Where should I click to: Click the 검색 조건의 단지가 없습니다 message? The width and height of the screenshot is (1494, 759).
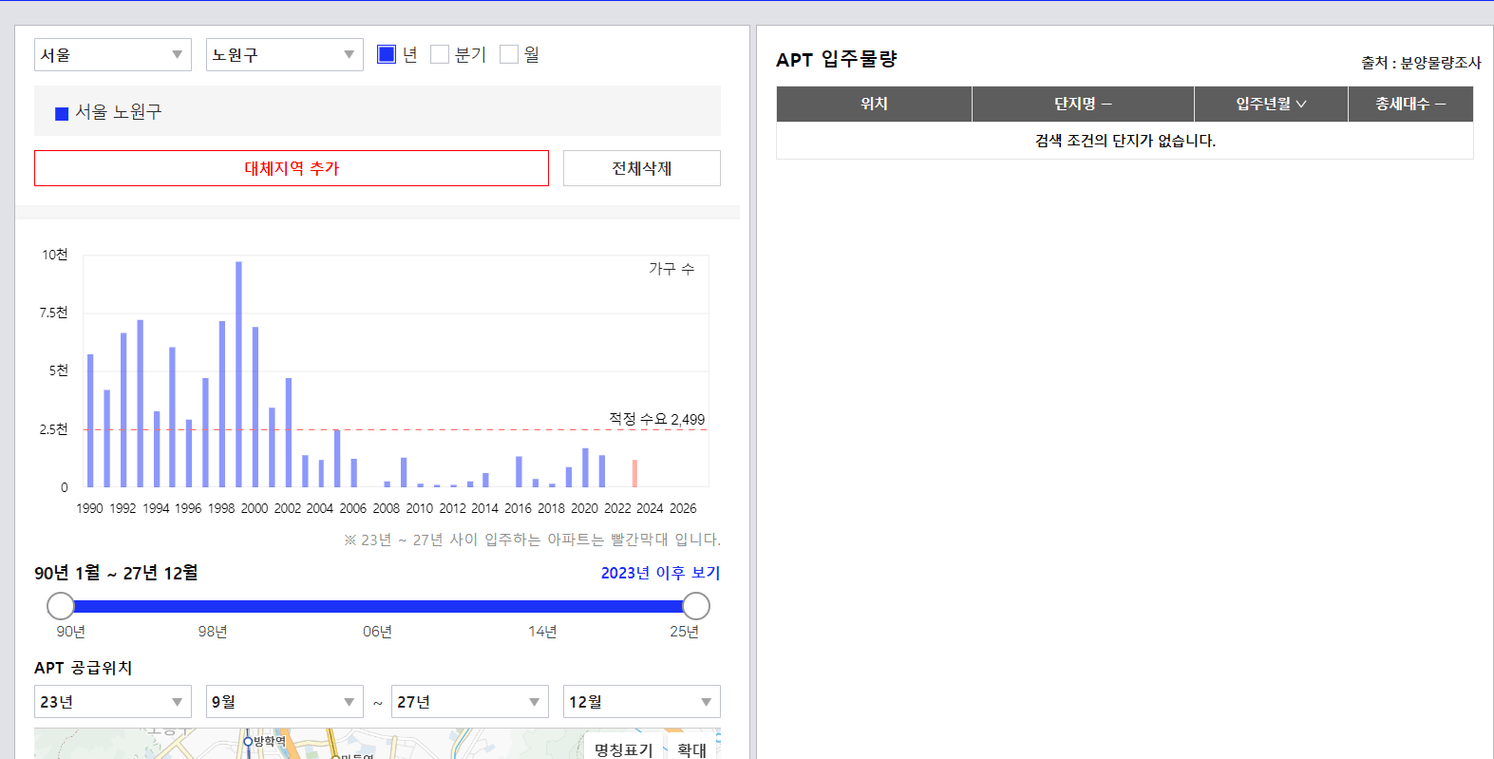click(x=1125, y=141)
